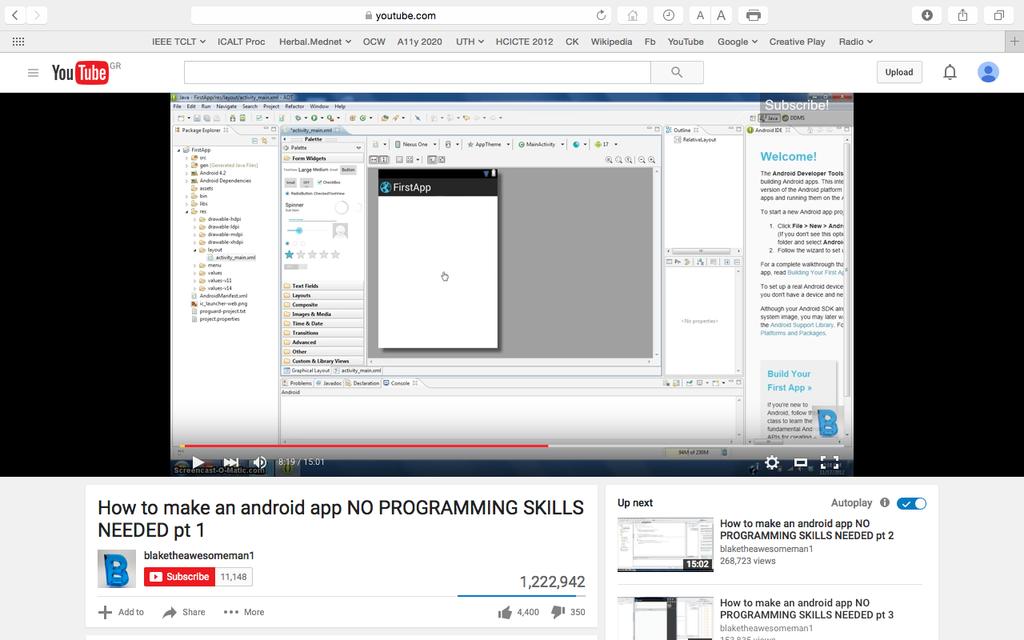Skip to the next video

(231, 462)
